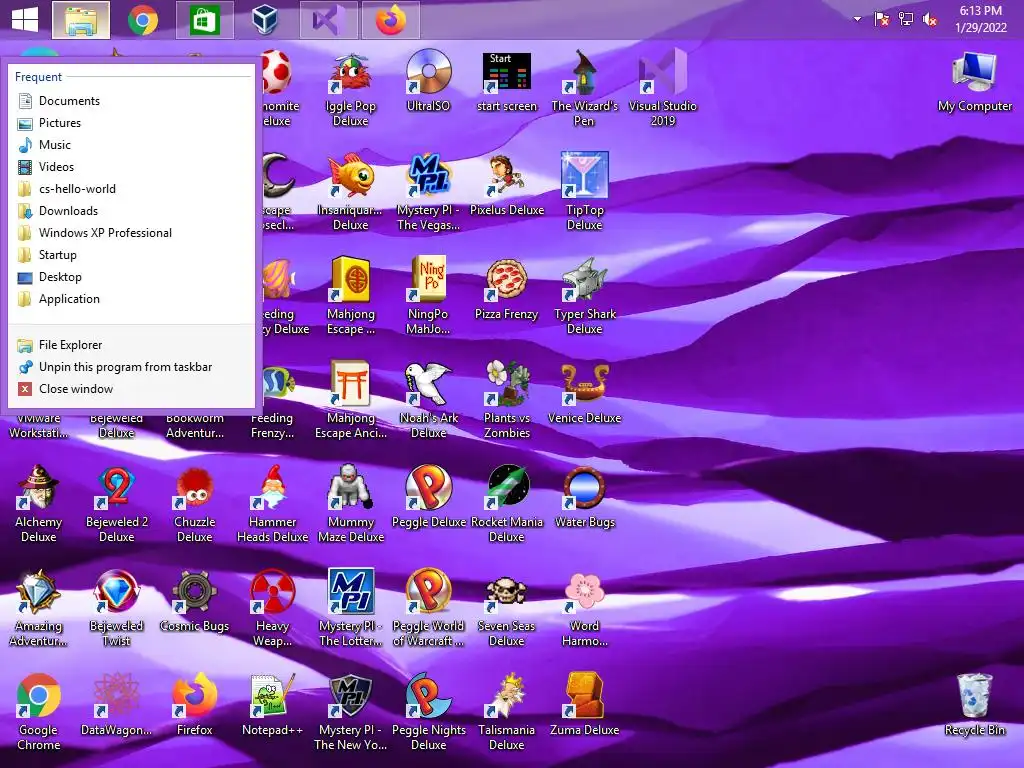The height and width of the screenshot is (768, 1024).
Task: Select the Hammer Heads Deluxe shortcut
Action: click(x=272, y=504)
